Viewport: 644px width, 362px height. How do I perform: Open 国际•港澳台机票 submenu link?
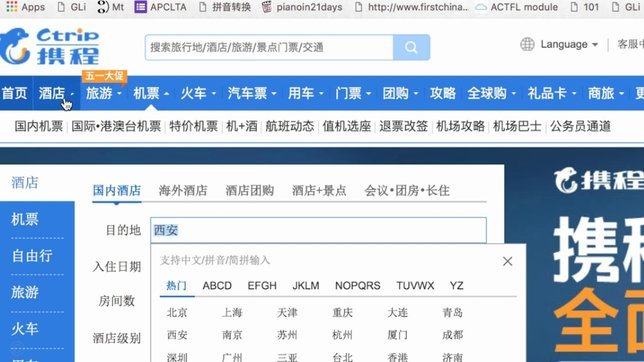coord(116,126)
